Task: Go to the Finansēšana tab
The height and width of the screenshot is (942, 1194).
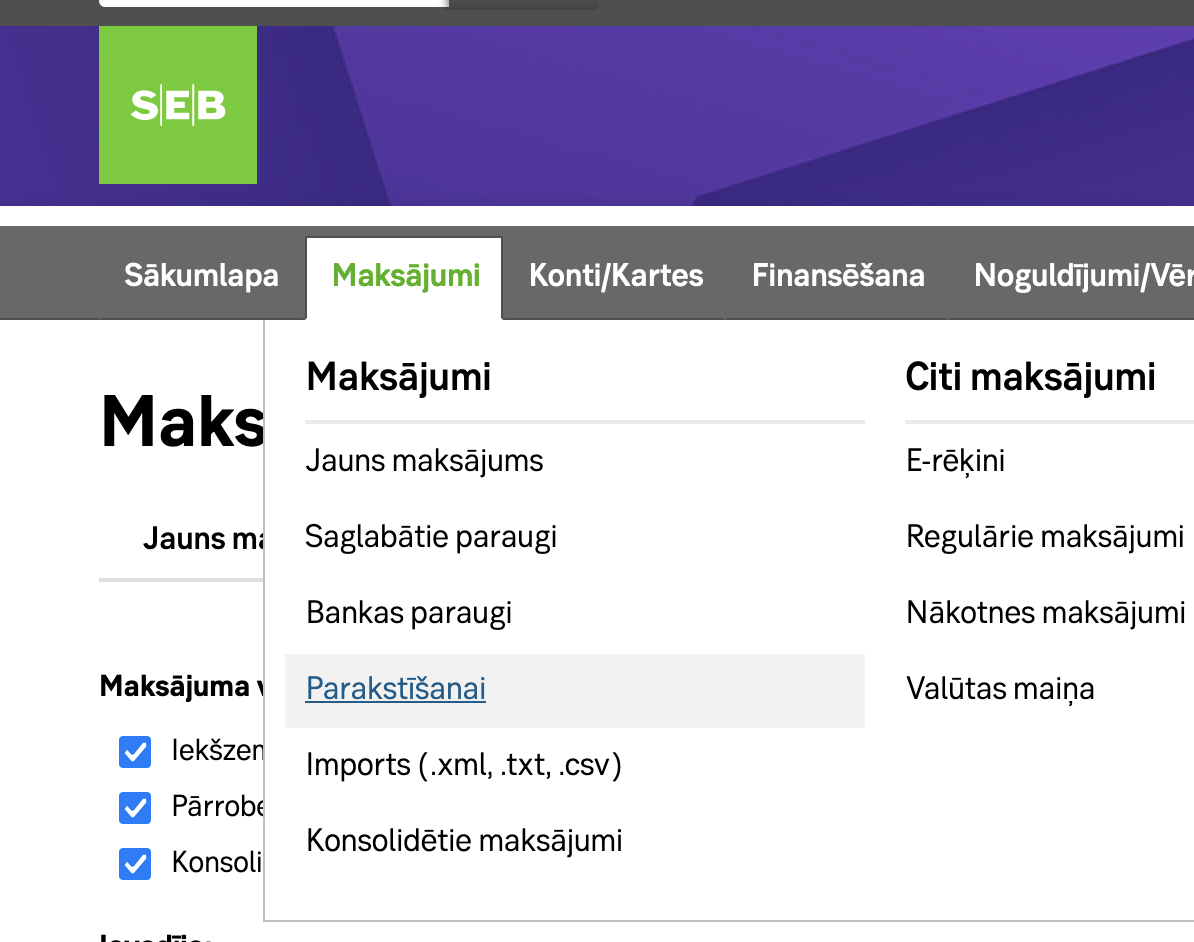Action: 838,275
